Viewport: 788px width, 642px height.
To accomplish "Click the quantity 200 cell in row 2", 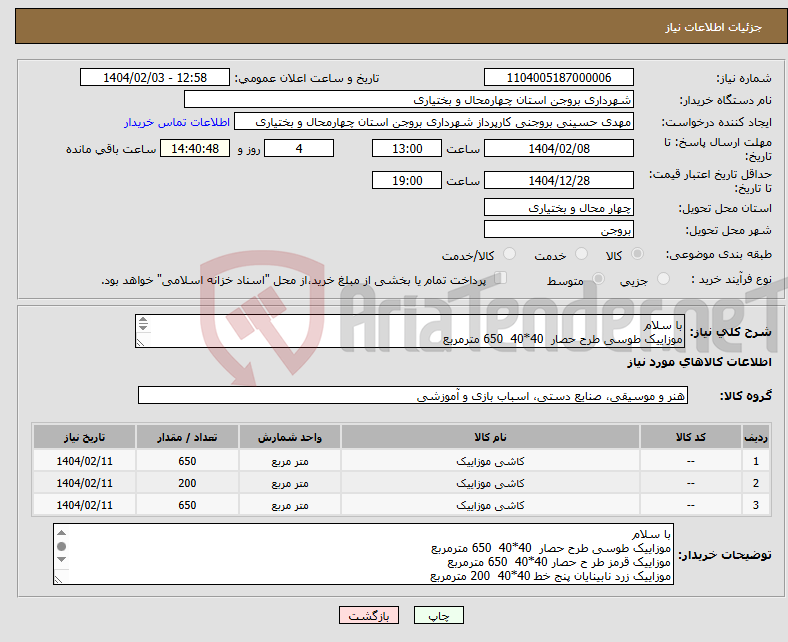I will click(x=187, y=483).
